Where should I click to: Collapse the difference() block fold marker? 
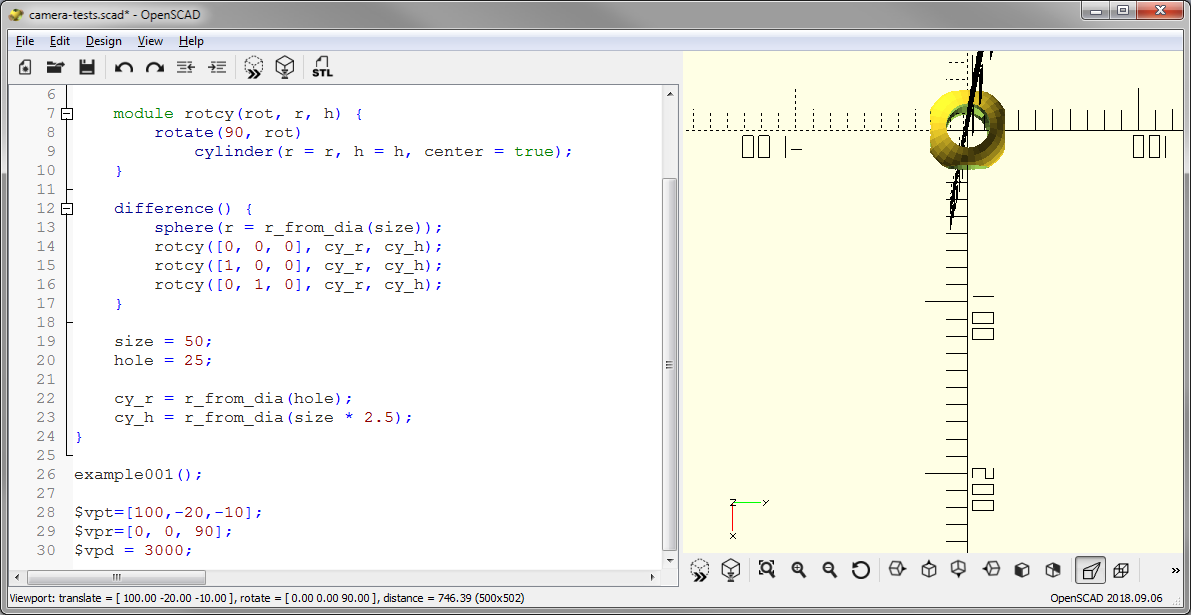pos(67,209)
